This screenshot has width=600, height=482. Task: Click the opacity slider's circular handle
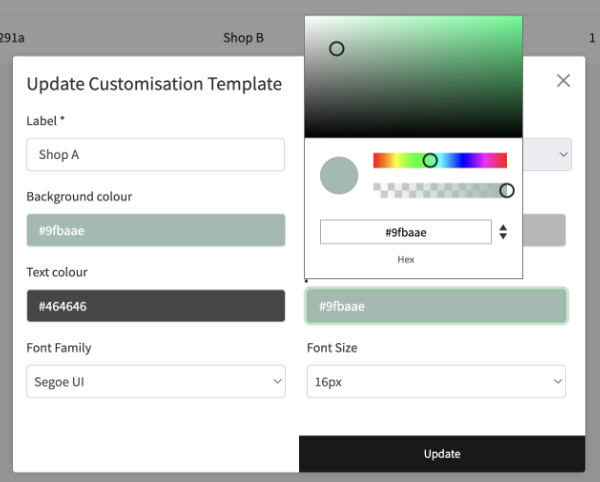[x=507, y=190]
